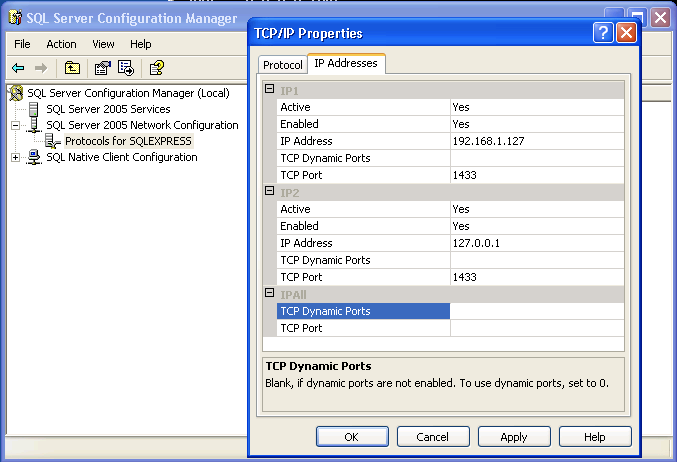Click the IP1 TCP Port value 1433
The width and height of the screenshot is (677, 462).
[537, 175]
